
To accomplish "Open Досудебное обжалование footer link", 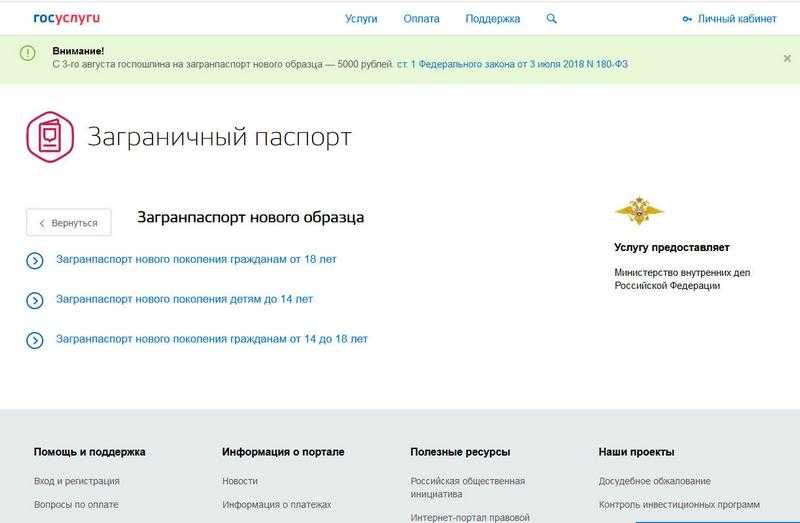I will (654, 481).
